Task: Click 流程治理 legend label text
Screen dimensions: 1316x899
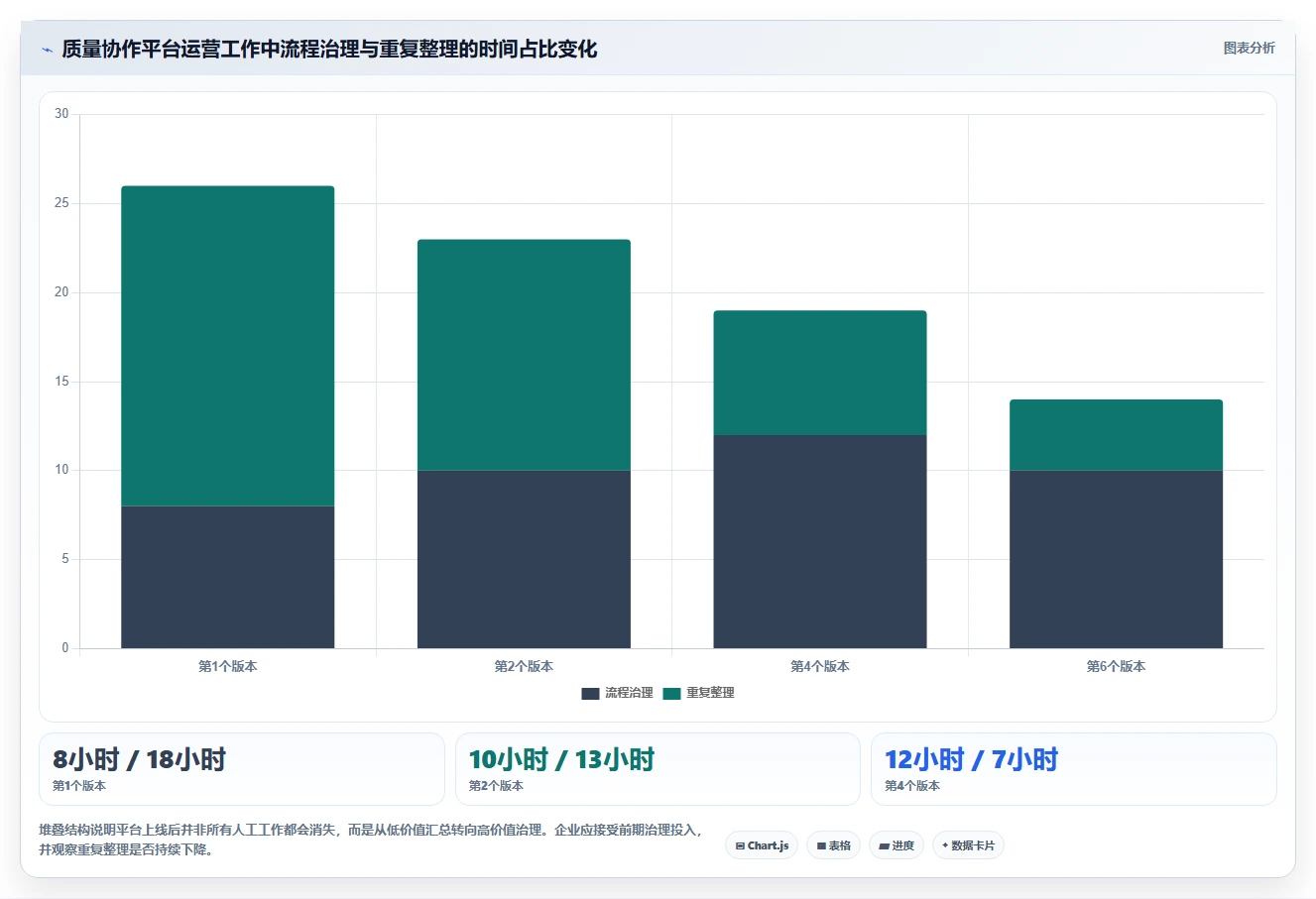Action: pos(629,693)
